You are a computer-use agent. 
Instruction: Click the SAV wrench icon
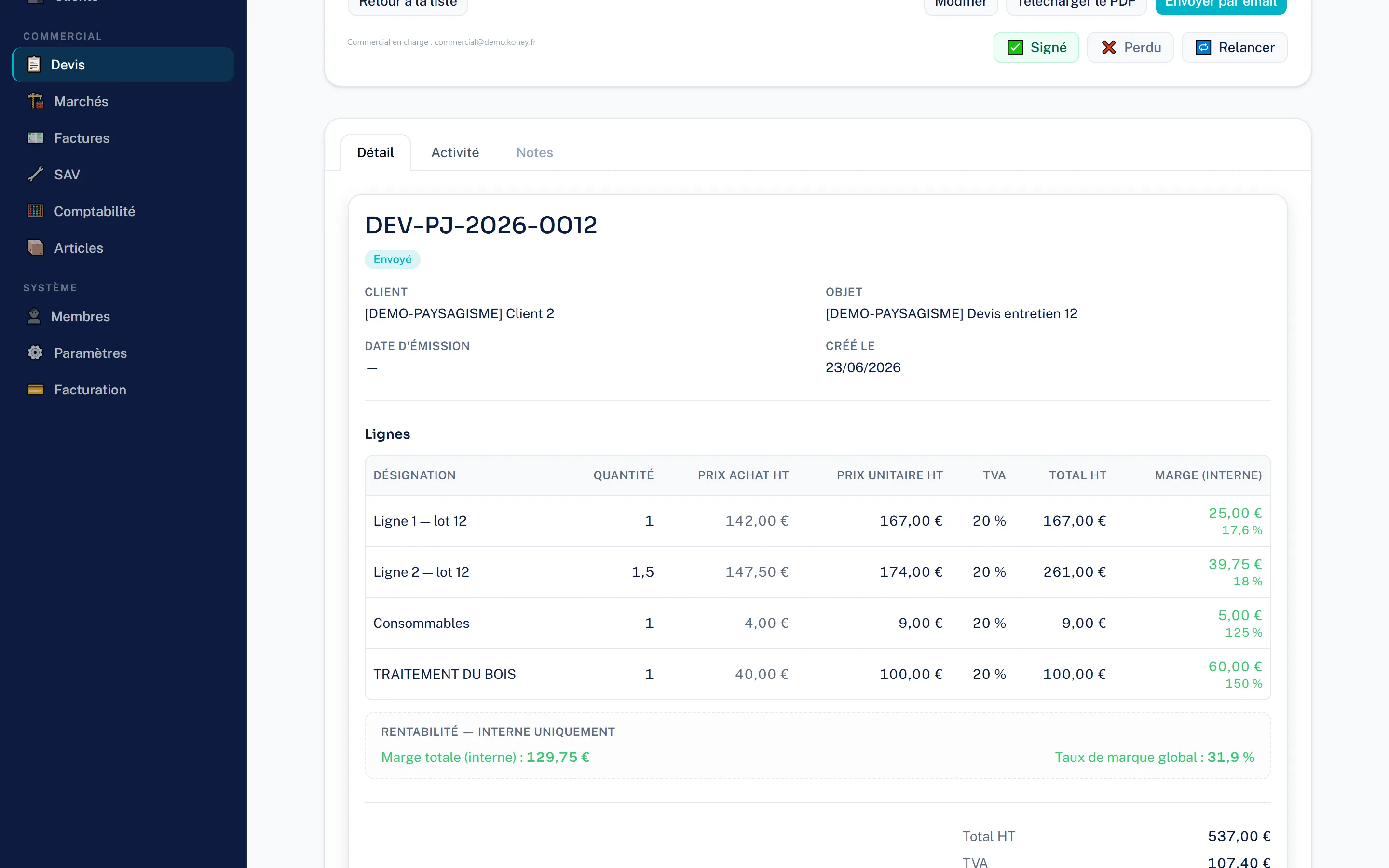(36, 175)
